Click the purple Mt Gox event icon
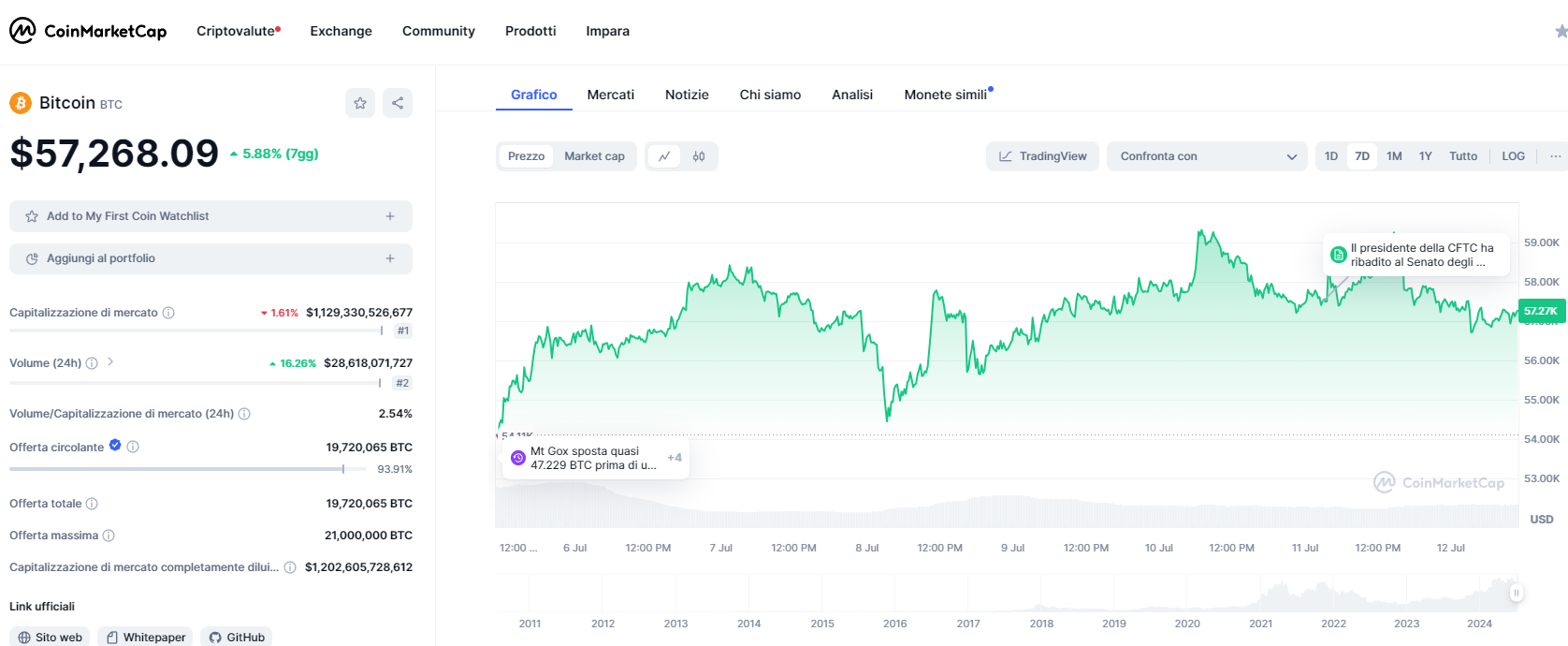Screen dimensions: 1568x646 pos(518,458)
